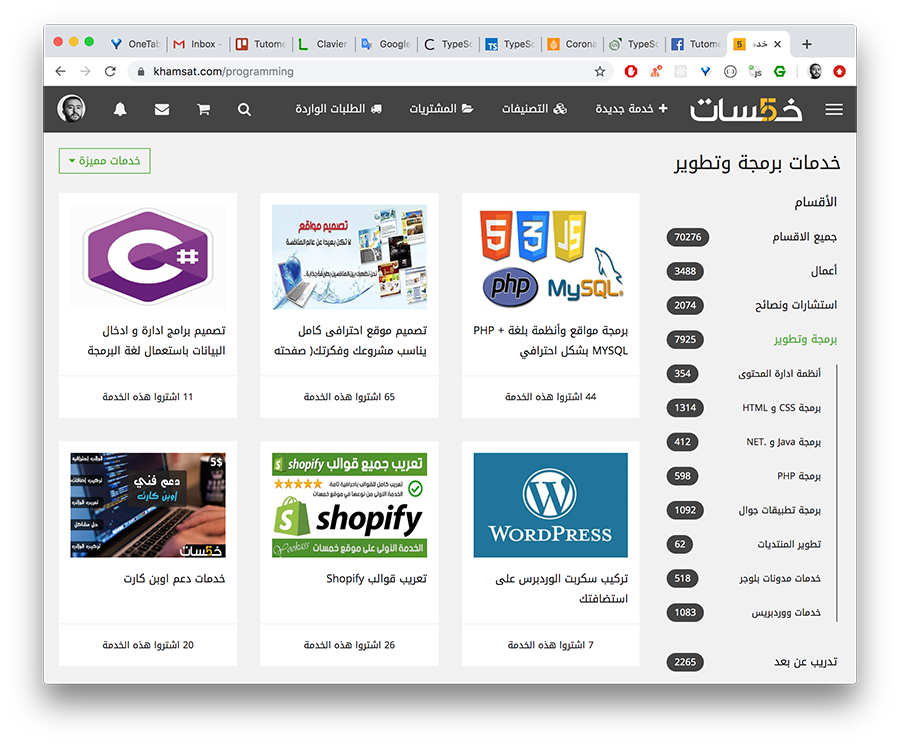
Task: Open Chrome profile avatar in toolbar
Action: 814,71
